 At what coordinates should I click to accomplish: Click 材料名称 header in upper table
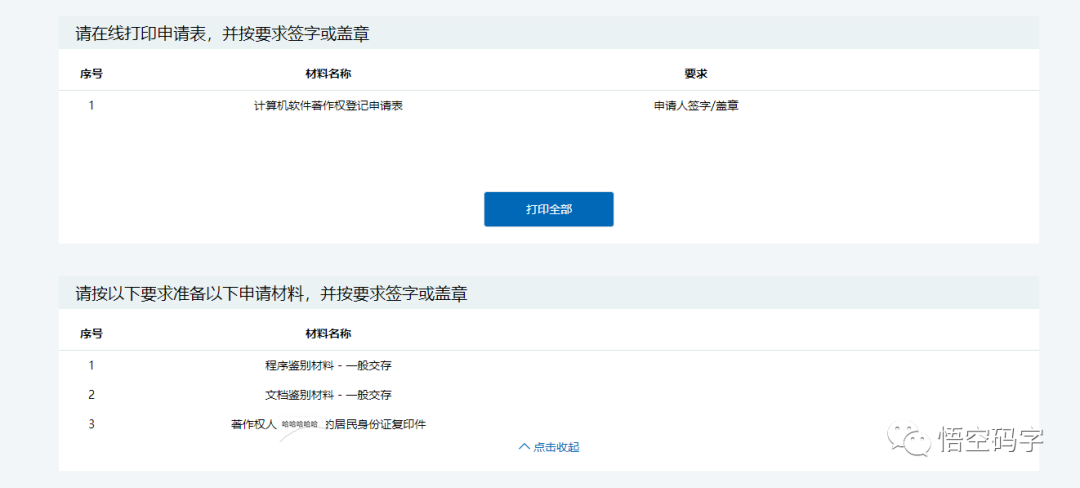328,74
